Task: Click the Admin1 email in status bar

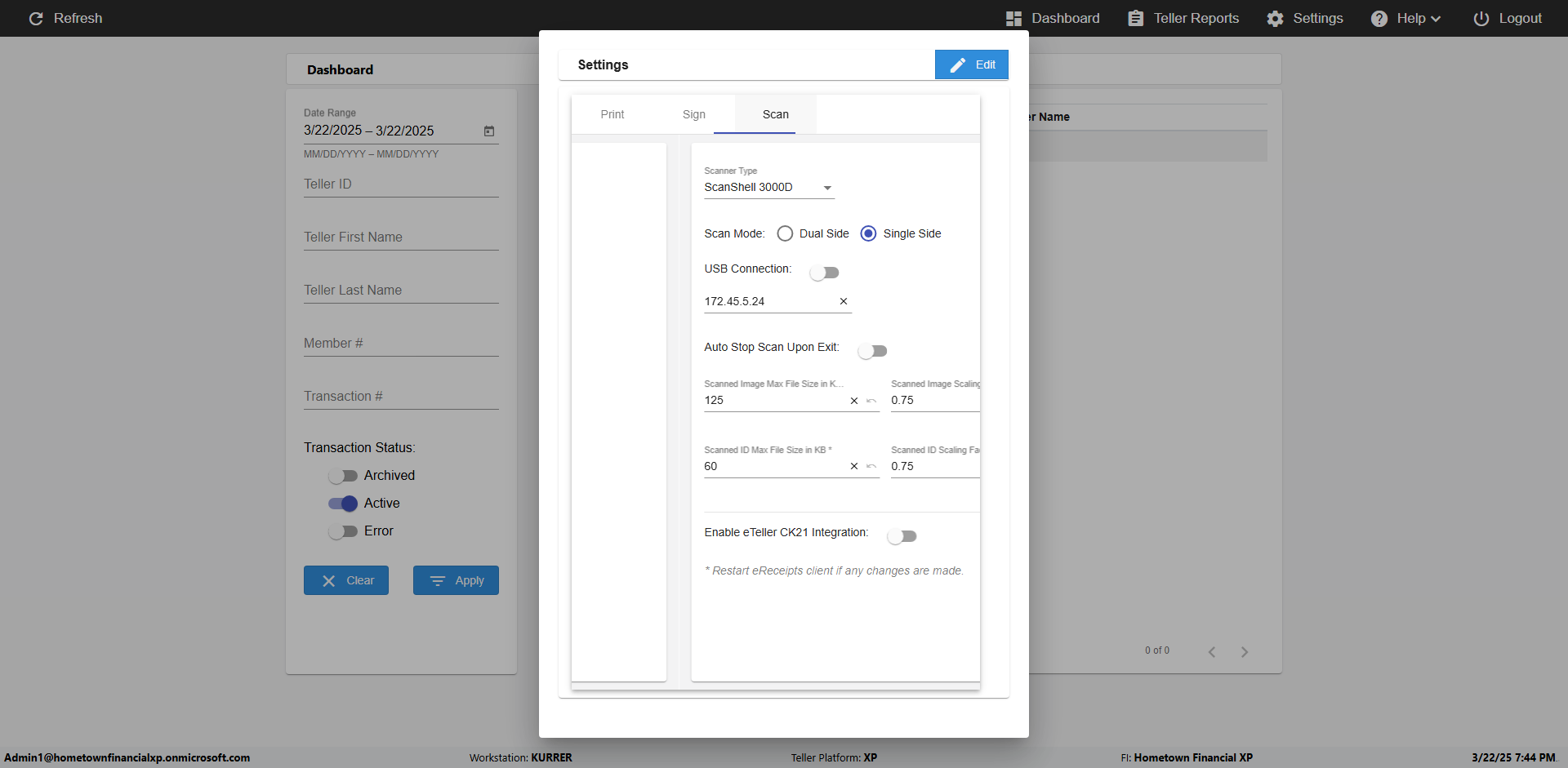Action: coord(127,758)
